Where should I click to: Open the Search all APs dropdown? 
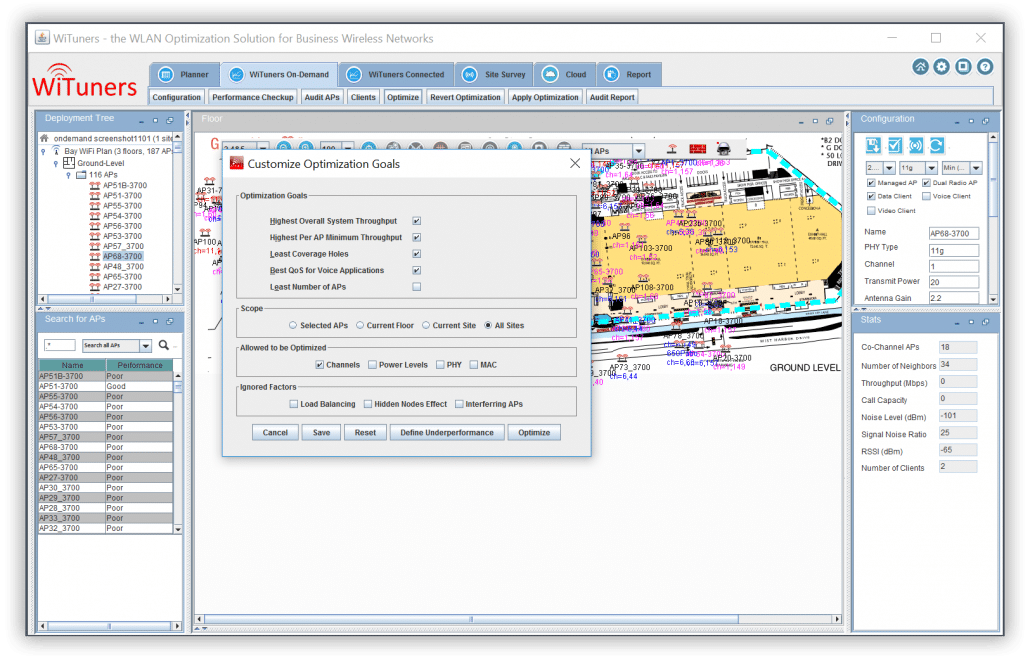(146, 346)
